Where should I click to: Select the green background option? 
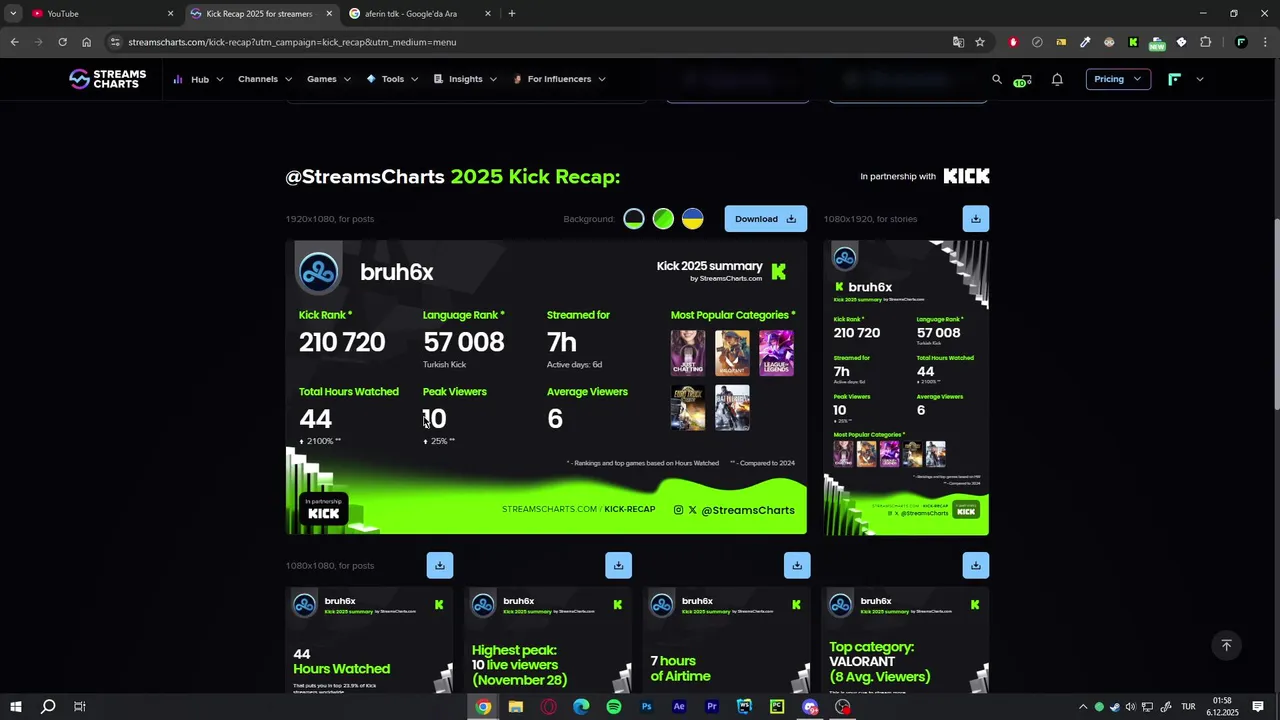(663, 219)
